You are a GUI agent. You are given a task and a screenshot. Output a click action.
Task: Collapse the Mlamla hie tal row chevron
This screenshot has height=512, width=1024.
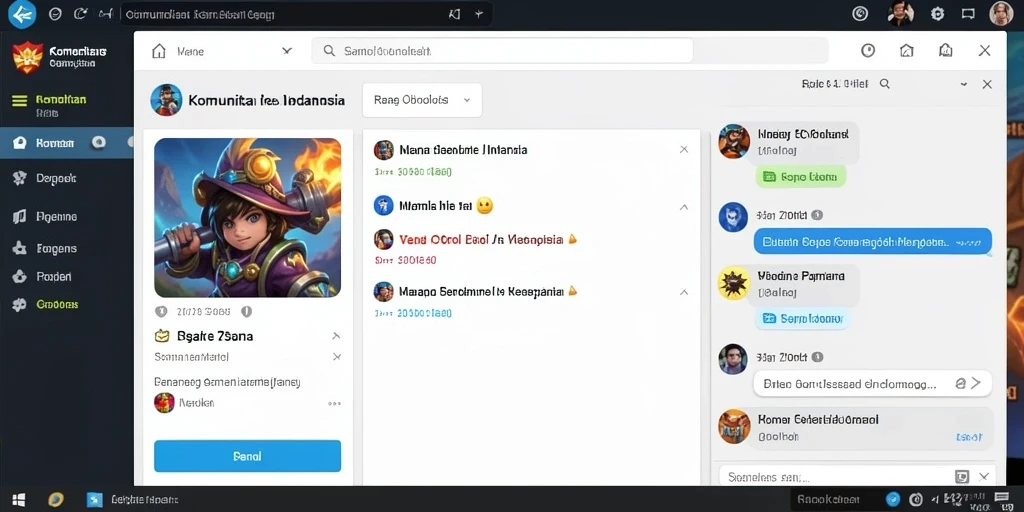pos(684,207)
